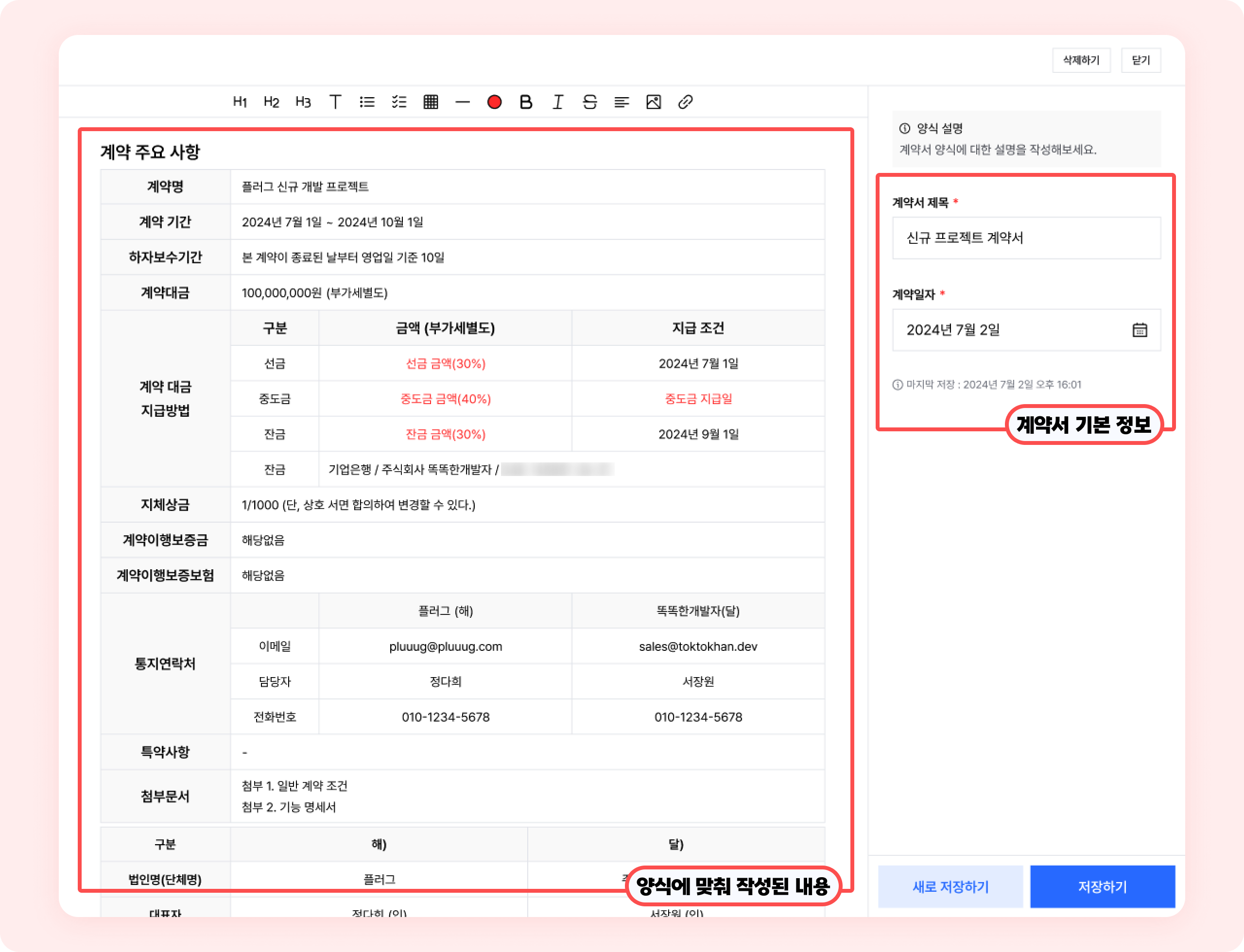This screenshot has height=952, width=1244.
Task: Apply Heading 2 style
Action: pos(272,102)
